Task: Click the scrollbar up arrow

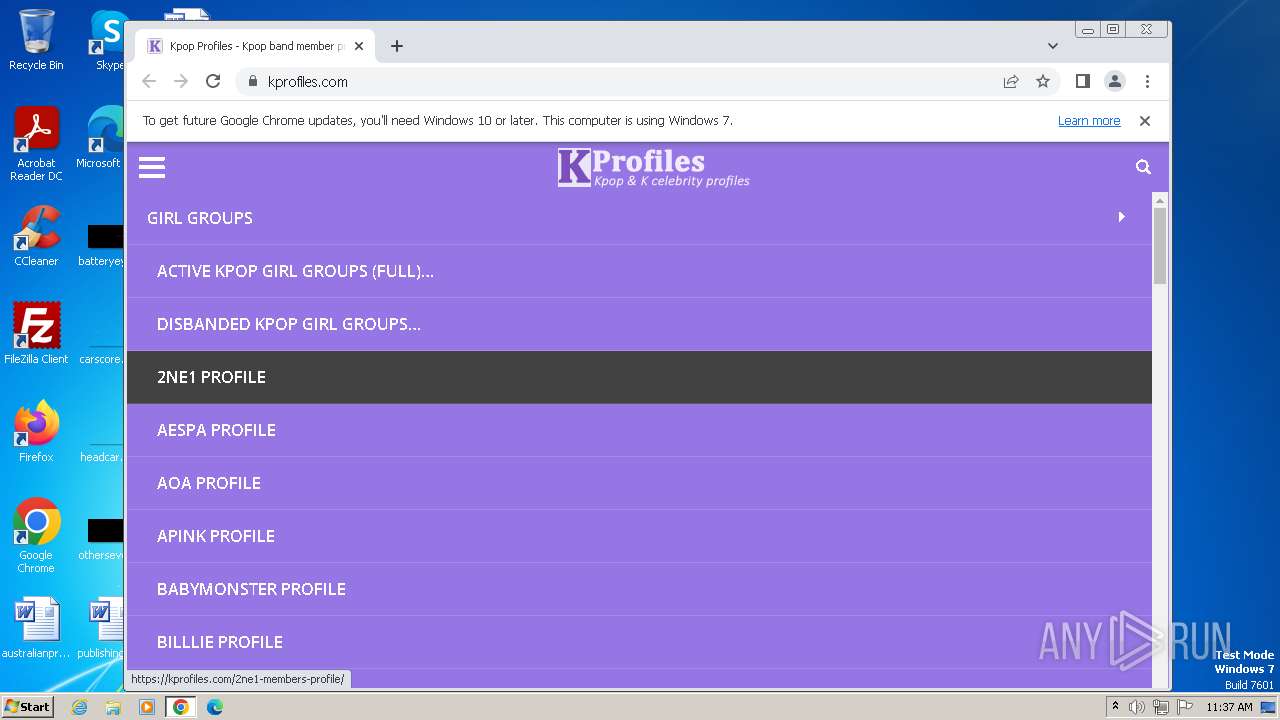Action: pos(1160,199)
